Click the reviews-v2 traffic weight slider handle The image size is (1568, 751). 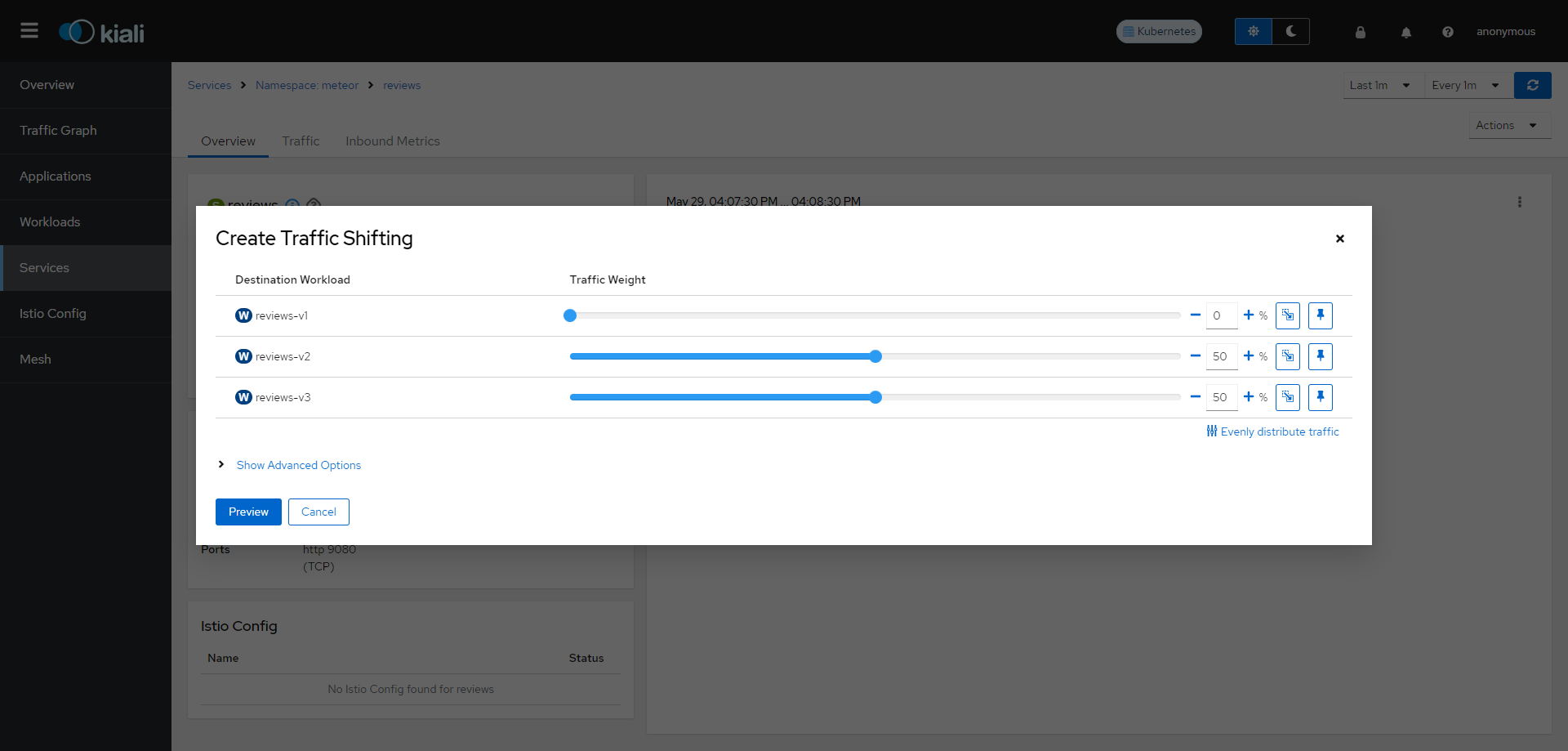[875, 356]
